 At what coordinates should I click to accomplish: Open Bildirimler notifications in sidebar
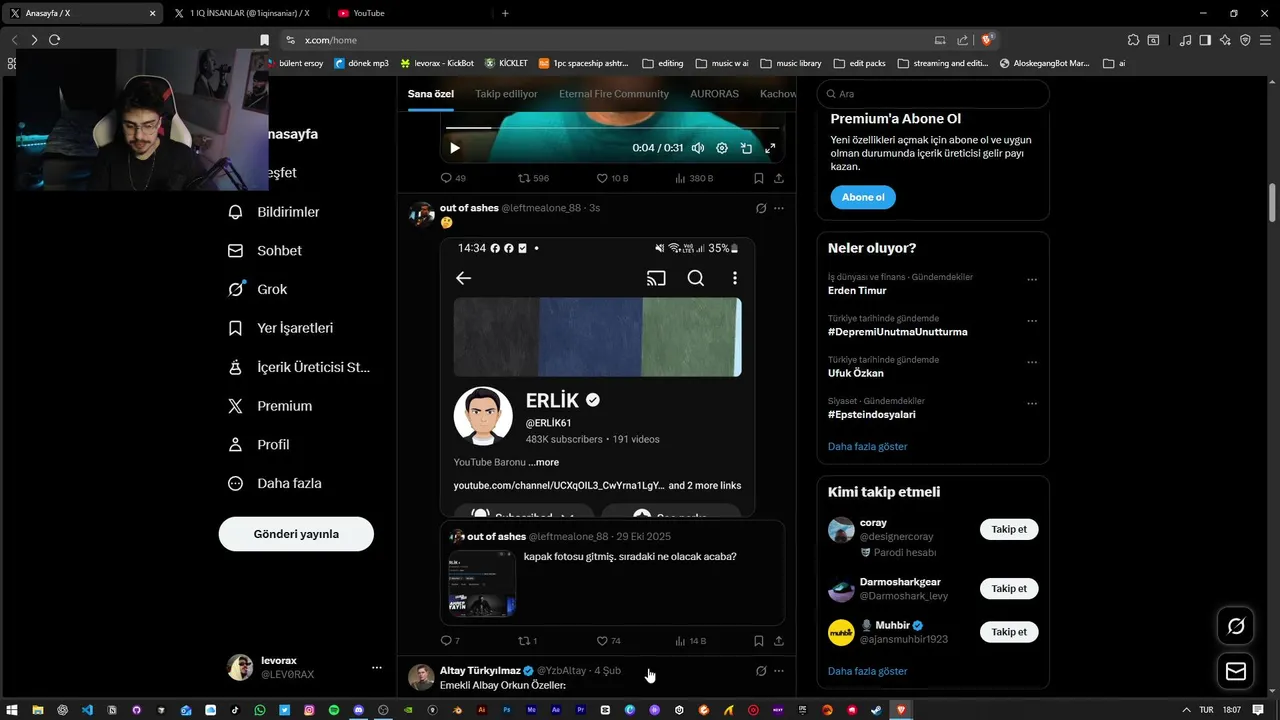(x=274, y=212)
